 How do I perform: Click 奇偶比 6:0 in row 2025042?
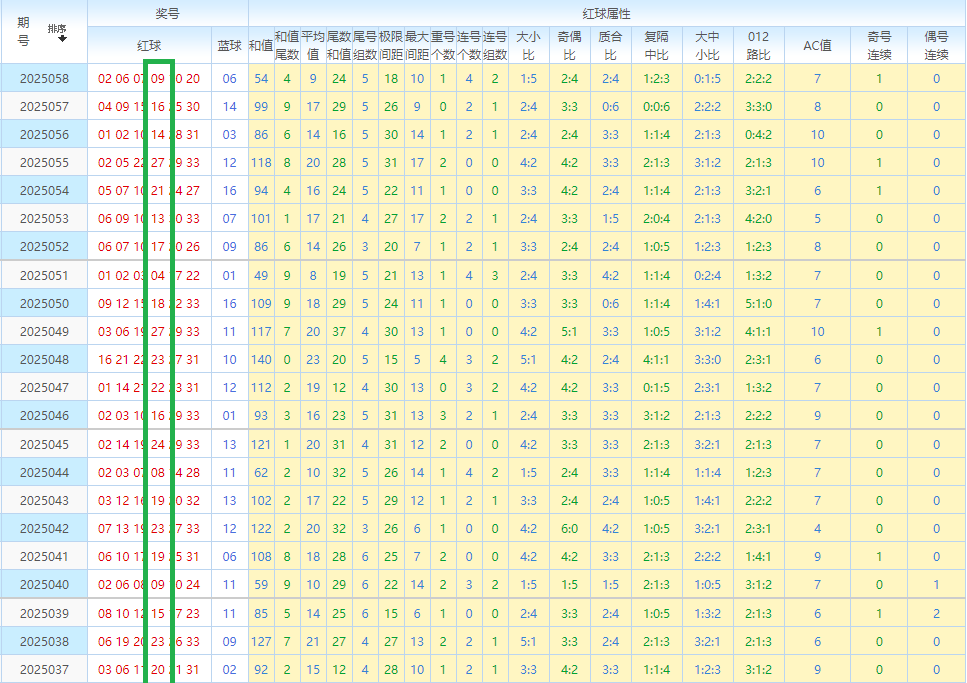pyautogui.click(x=569, y=528)
